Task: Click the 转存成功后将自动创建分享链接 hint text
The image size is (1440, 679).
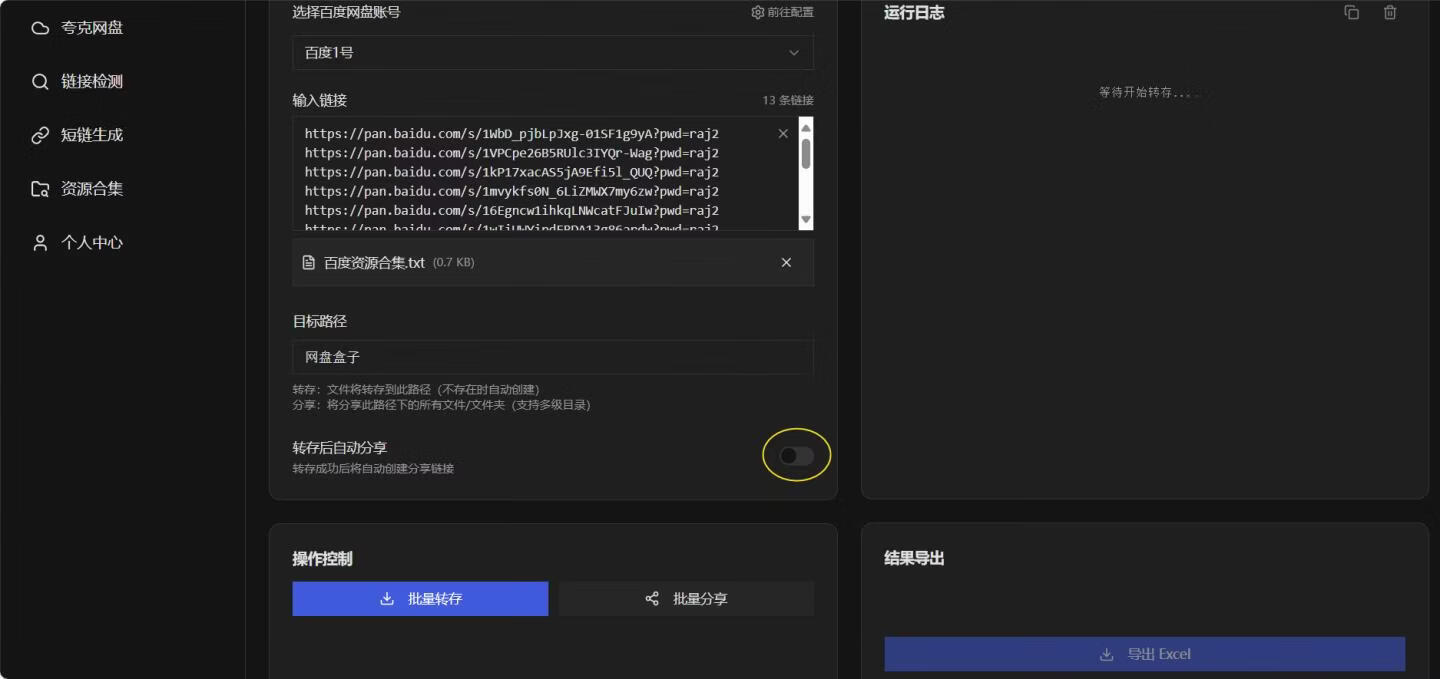Action: pyautogui.click(x=373, y=469)
